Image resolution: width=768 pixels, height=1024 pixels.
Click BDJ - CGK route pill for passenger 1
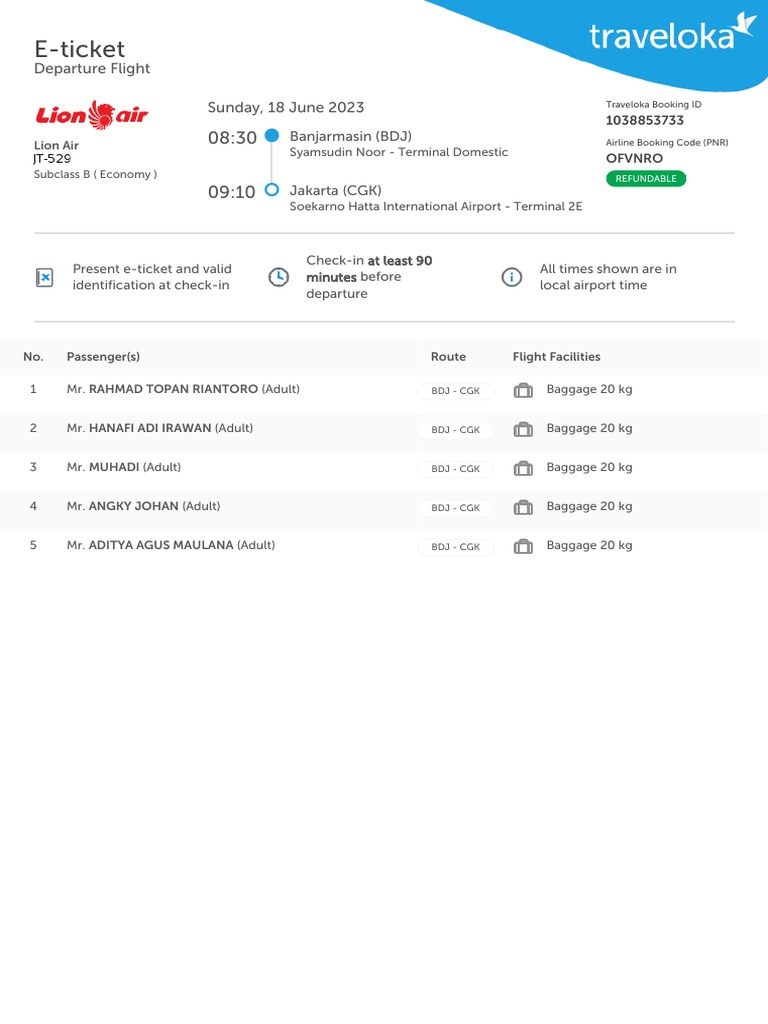(x=456, y=391)
